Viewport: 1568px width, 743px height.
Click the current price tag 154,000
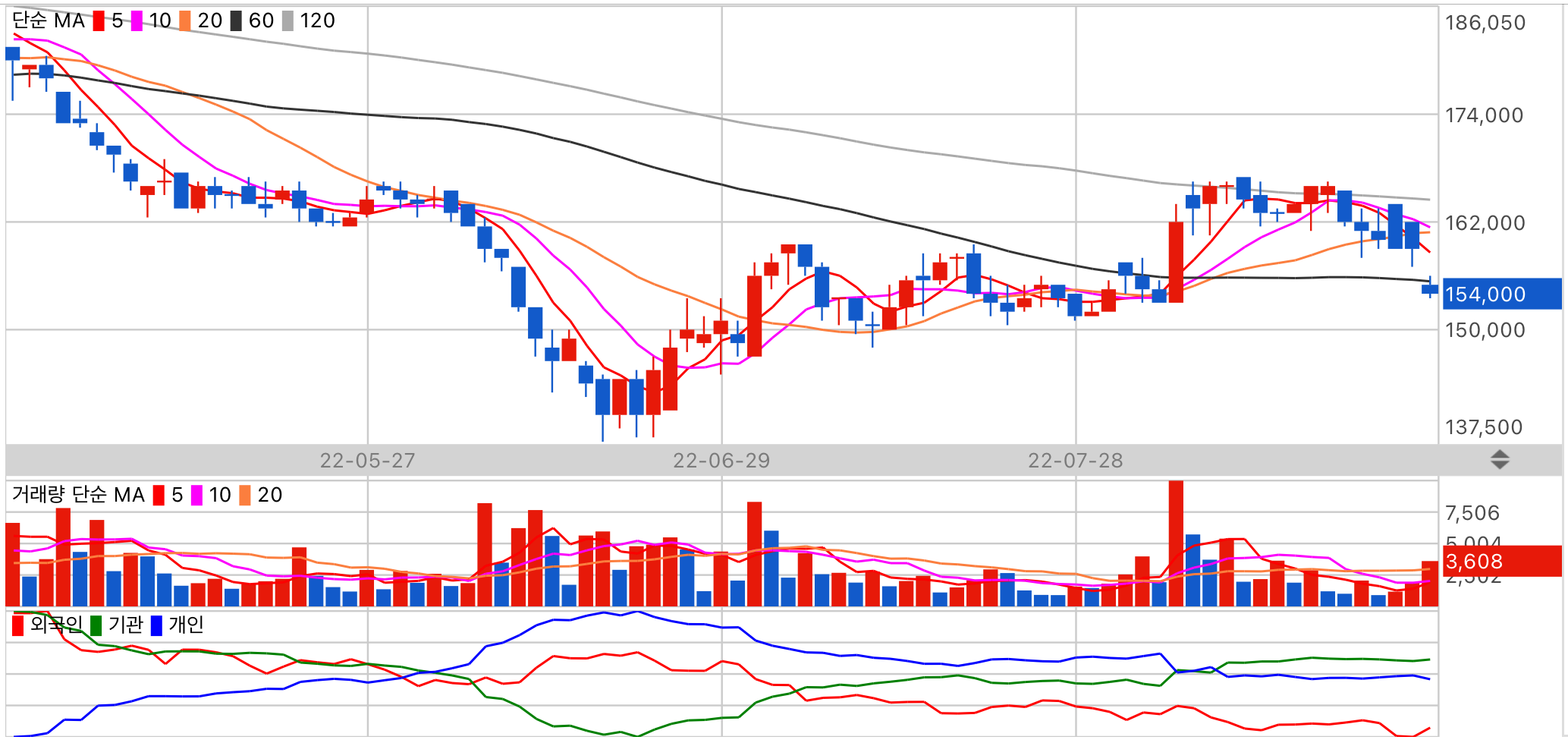tap(1502, 294)
